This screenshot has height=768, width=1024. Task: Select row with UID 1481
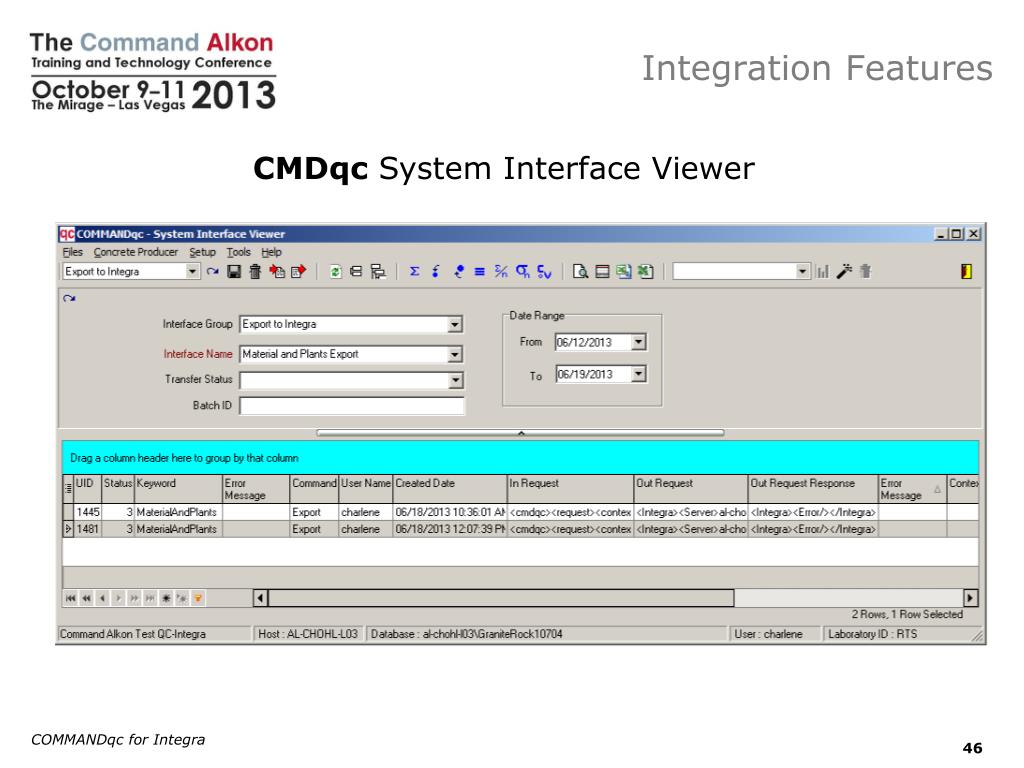click(x=520, y=529)
